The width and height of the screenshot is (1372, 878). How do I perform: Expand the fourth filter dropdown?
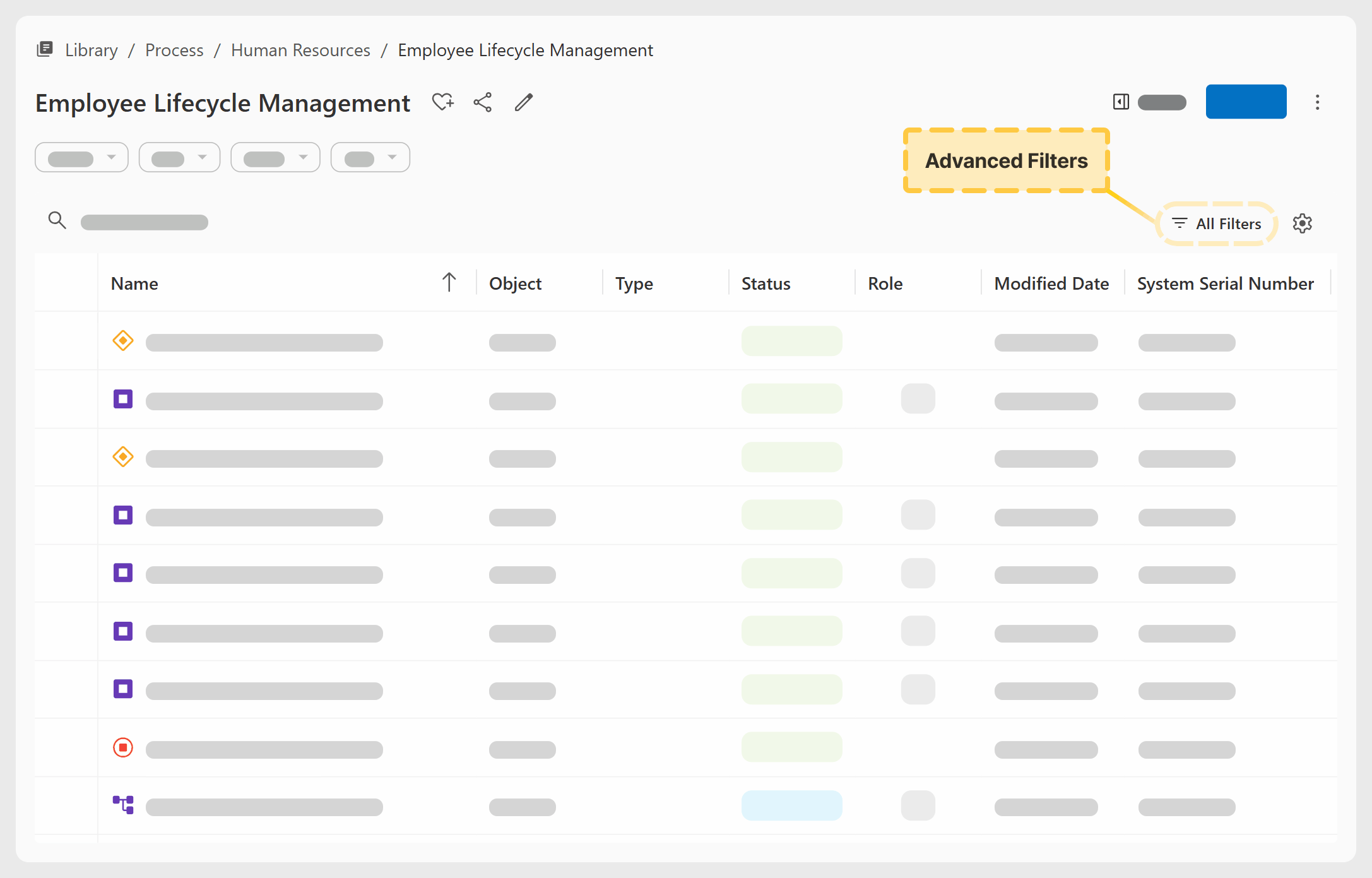[370, 158]
